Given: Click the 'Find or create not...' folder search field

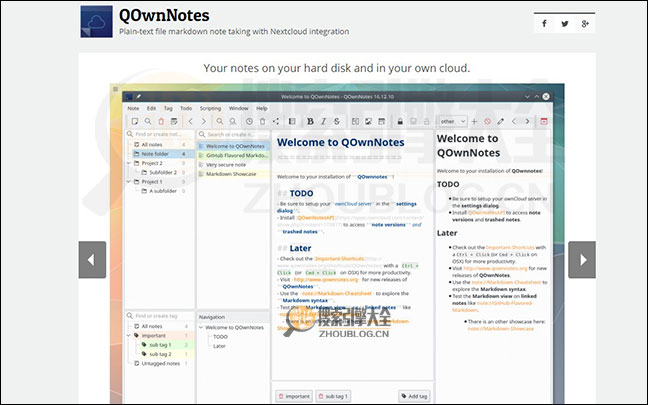Looking at the screenshot, I should 160,134.
